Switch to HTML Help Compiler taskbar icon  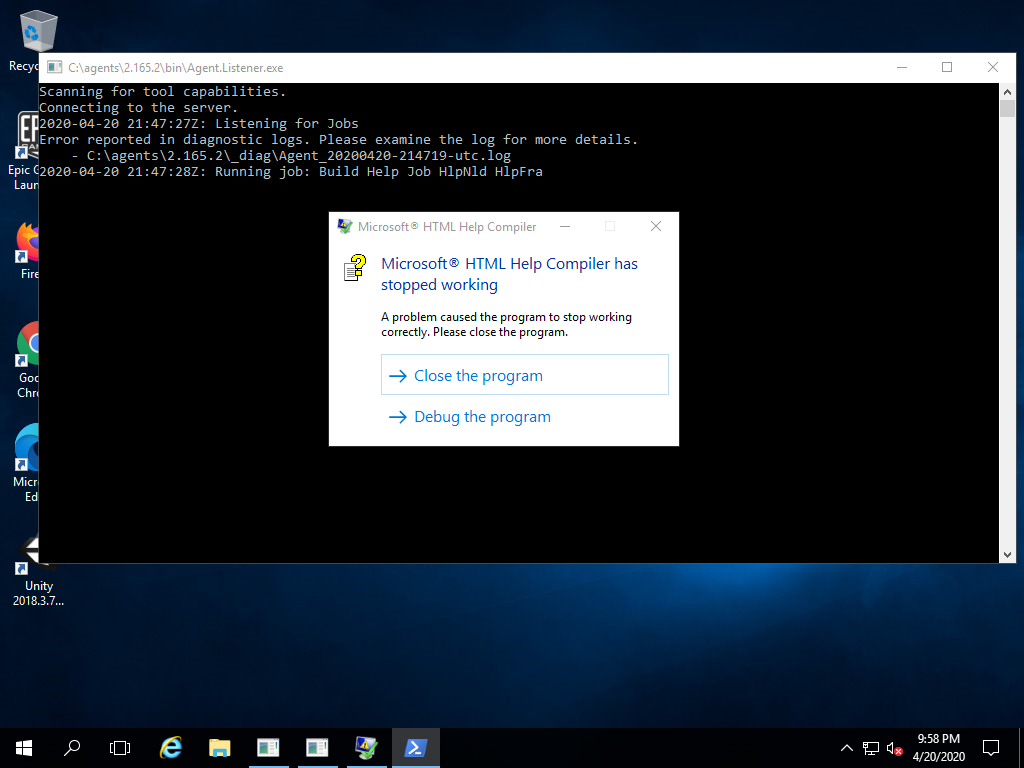tap(366, 747)
